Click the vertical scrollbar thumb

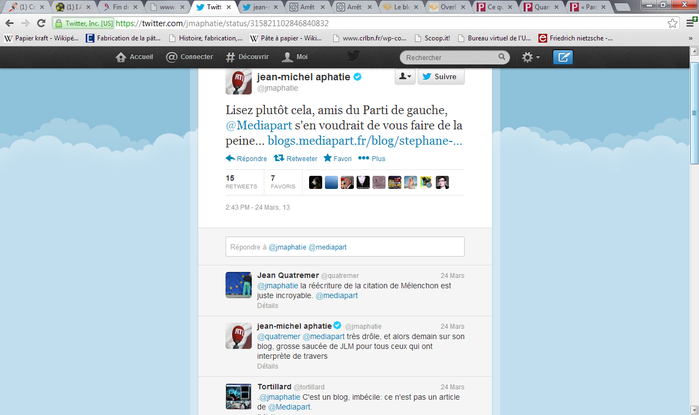(694, 114)
